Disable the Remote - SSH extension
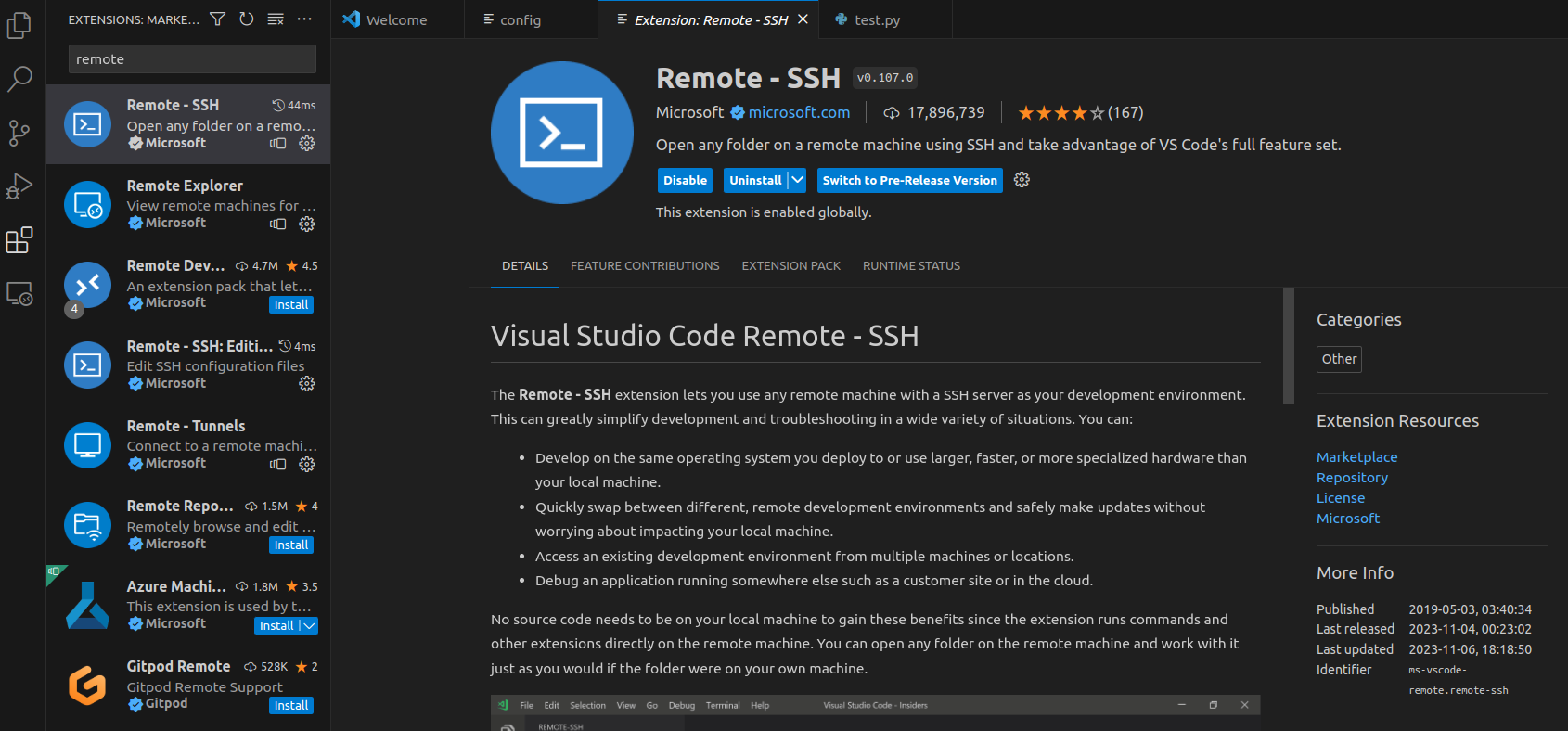This screenshot has height=731, width=1568. (x=685, y=180)
